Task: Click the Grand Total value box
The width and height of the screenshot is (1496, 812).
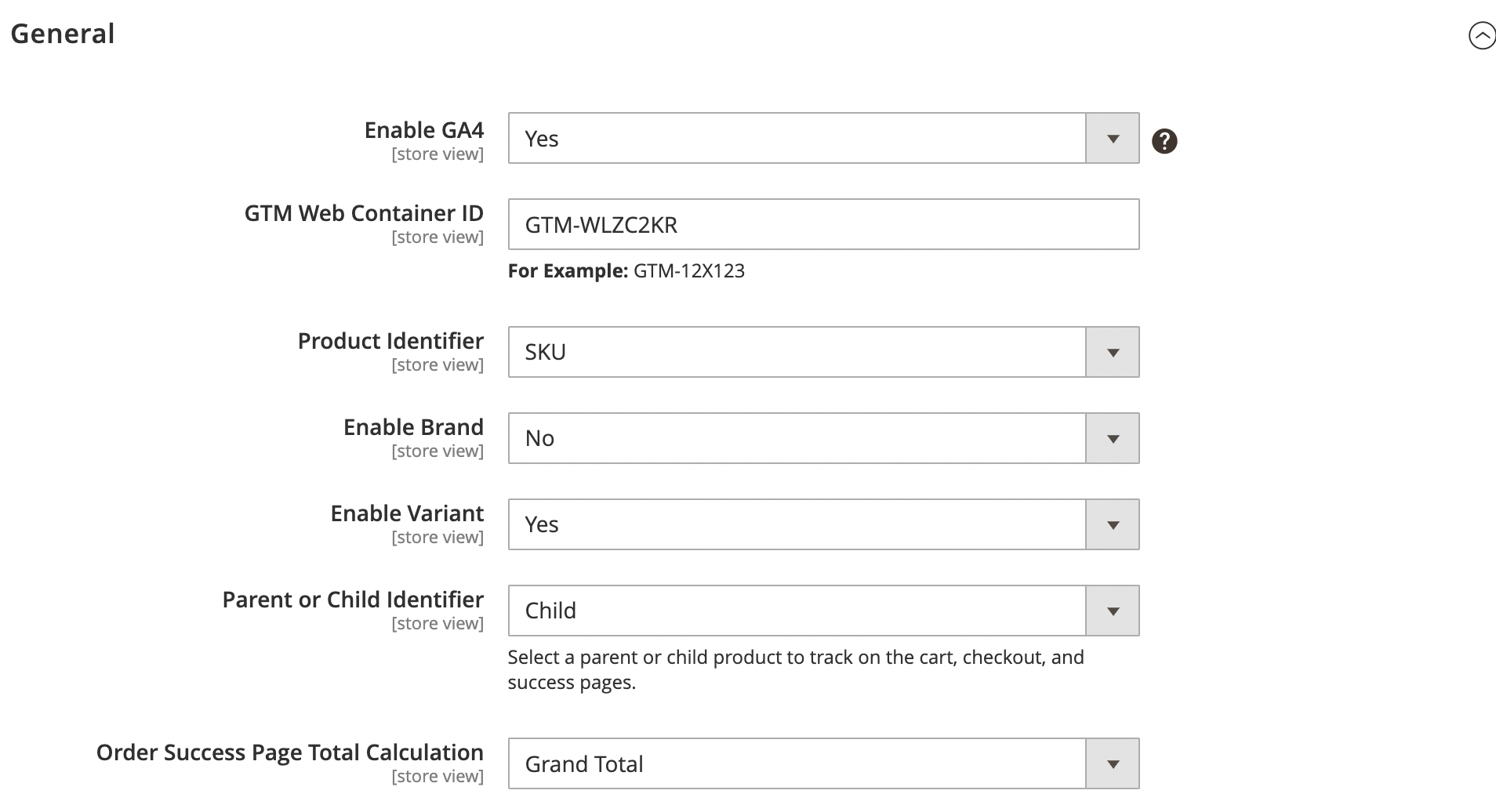Action: 797,763
